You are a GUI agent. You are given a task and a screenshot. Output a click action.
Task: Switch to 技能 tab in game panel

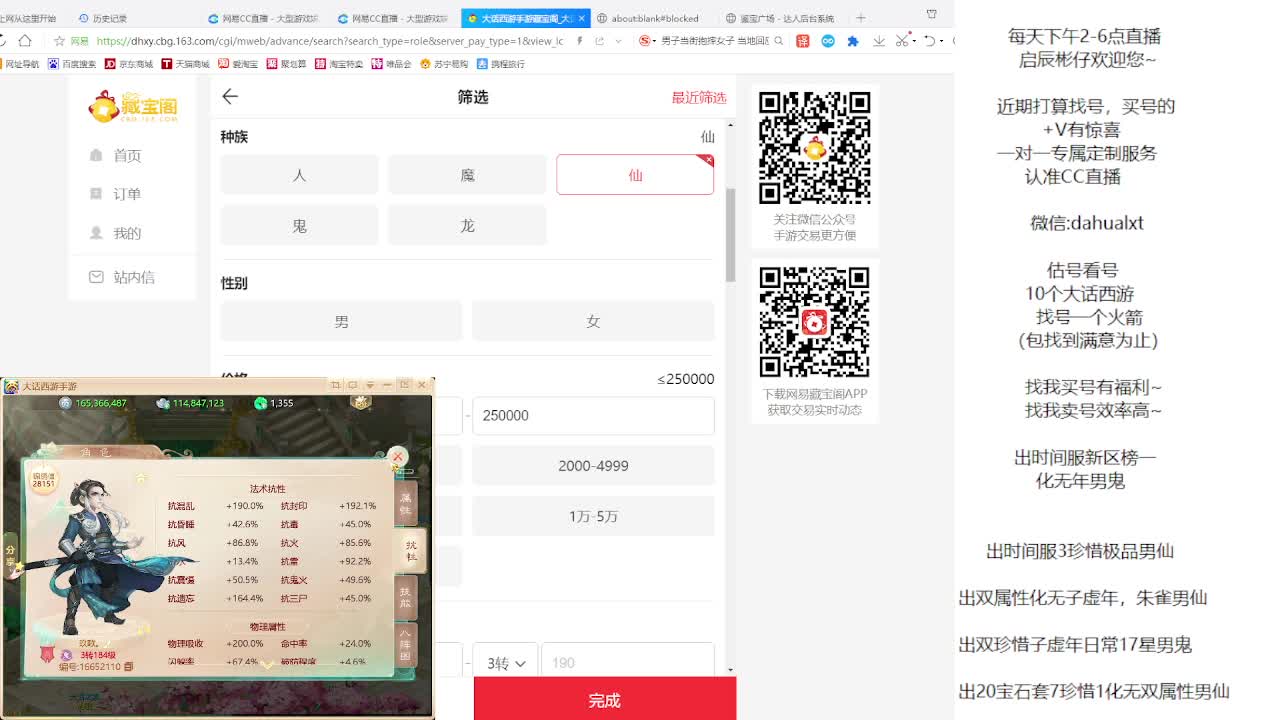point(406,597)
